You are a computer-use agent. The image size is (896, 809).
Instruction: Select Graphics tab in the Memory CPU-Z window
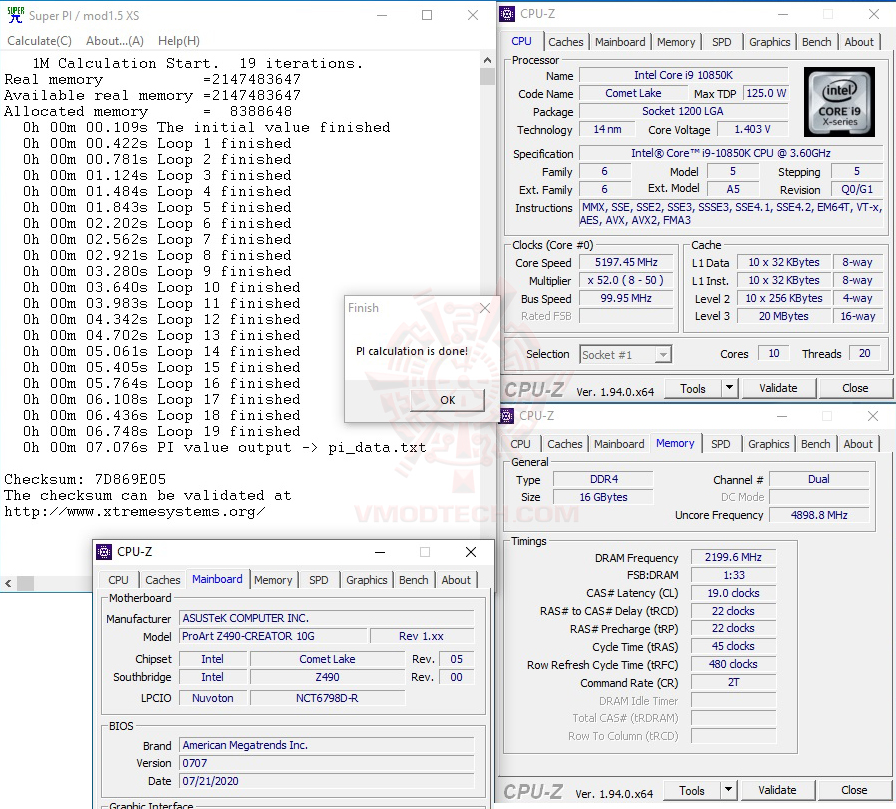click(769, 444)
